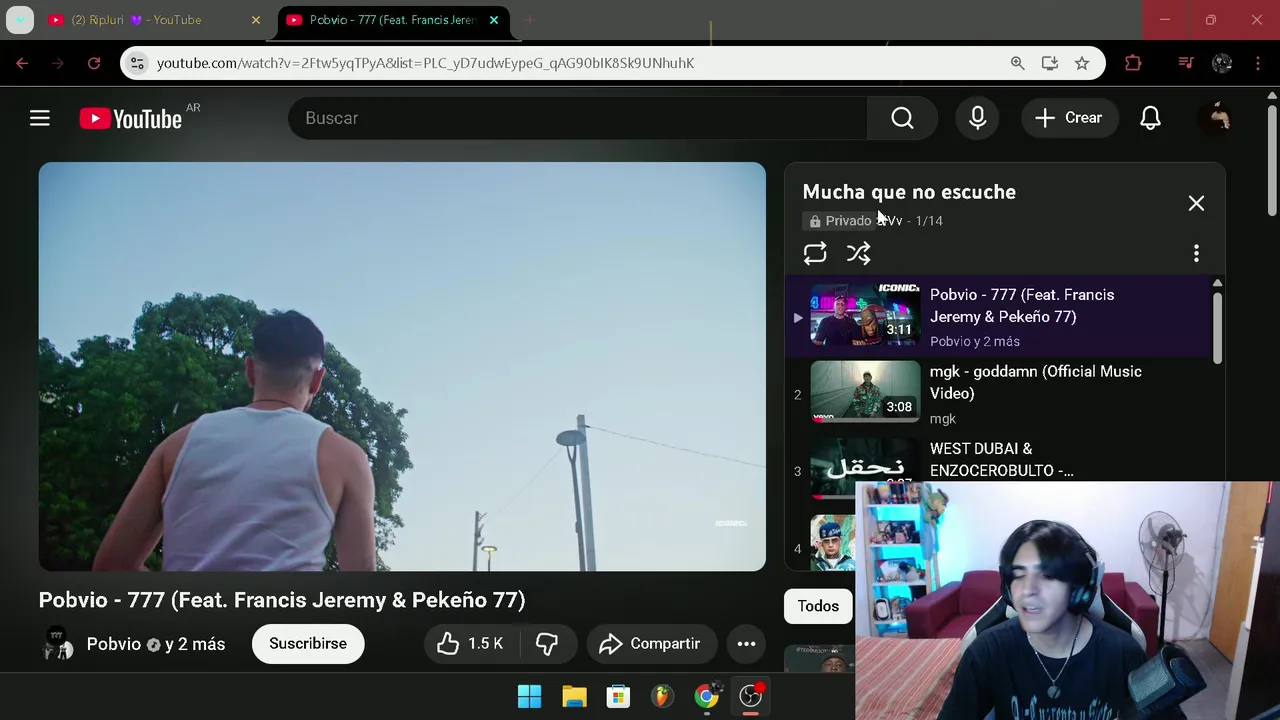Click the video player area
Screen dimensions: 1280x720
402,367
